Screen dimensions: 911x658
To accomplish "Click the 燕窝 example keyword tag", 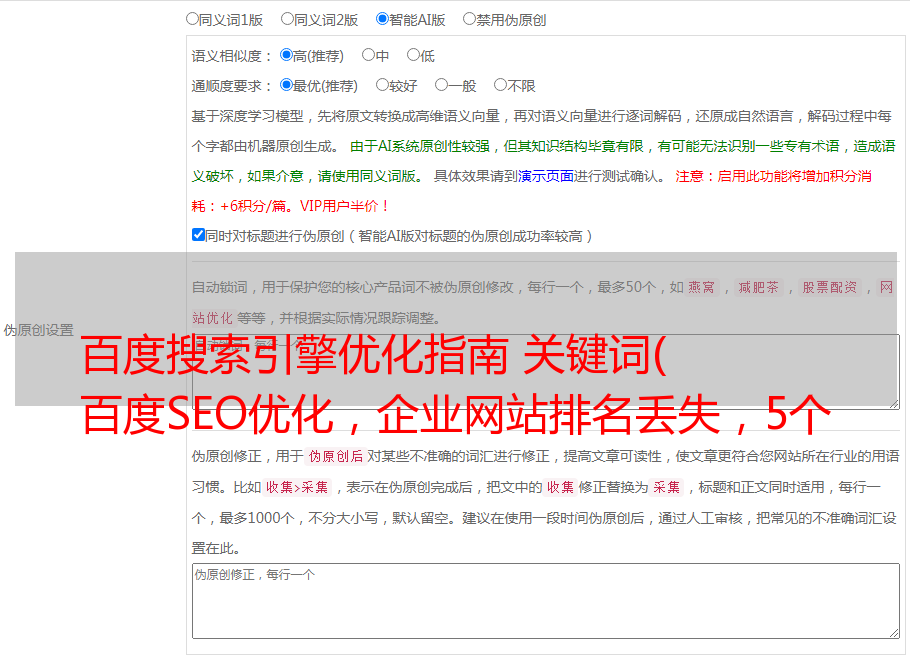I will click(702, 287).
